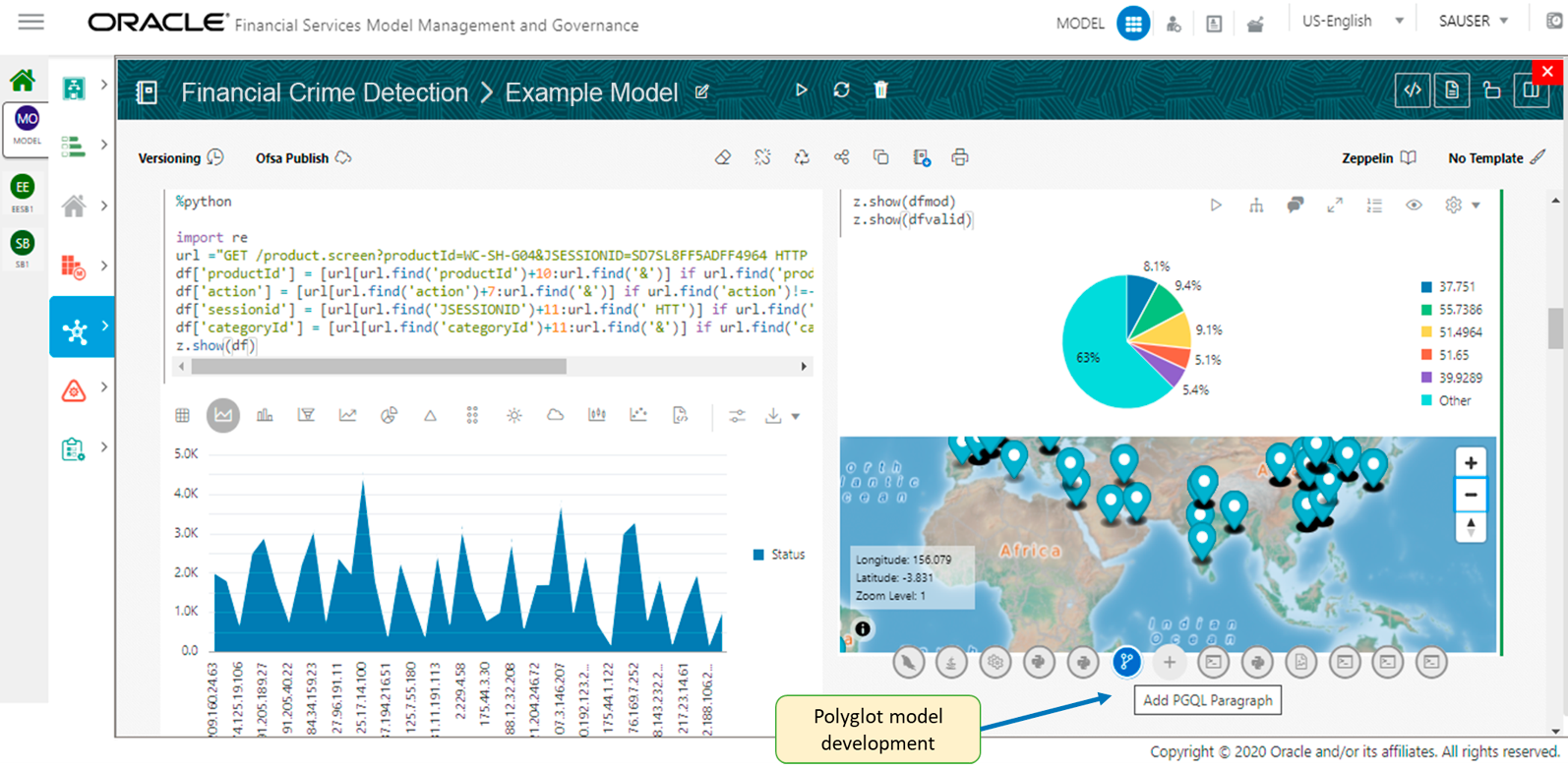Zoom in on the map

pyautogui.click(x=1470, y=462)
